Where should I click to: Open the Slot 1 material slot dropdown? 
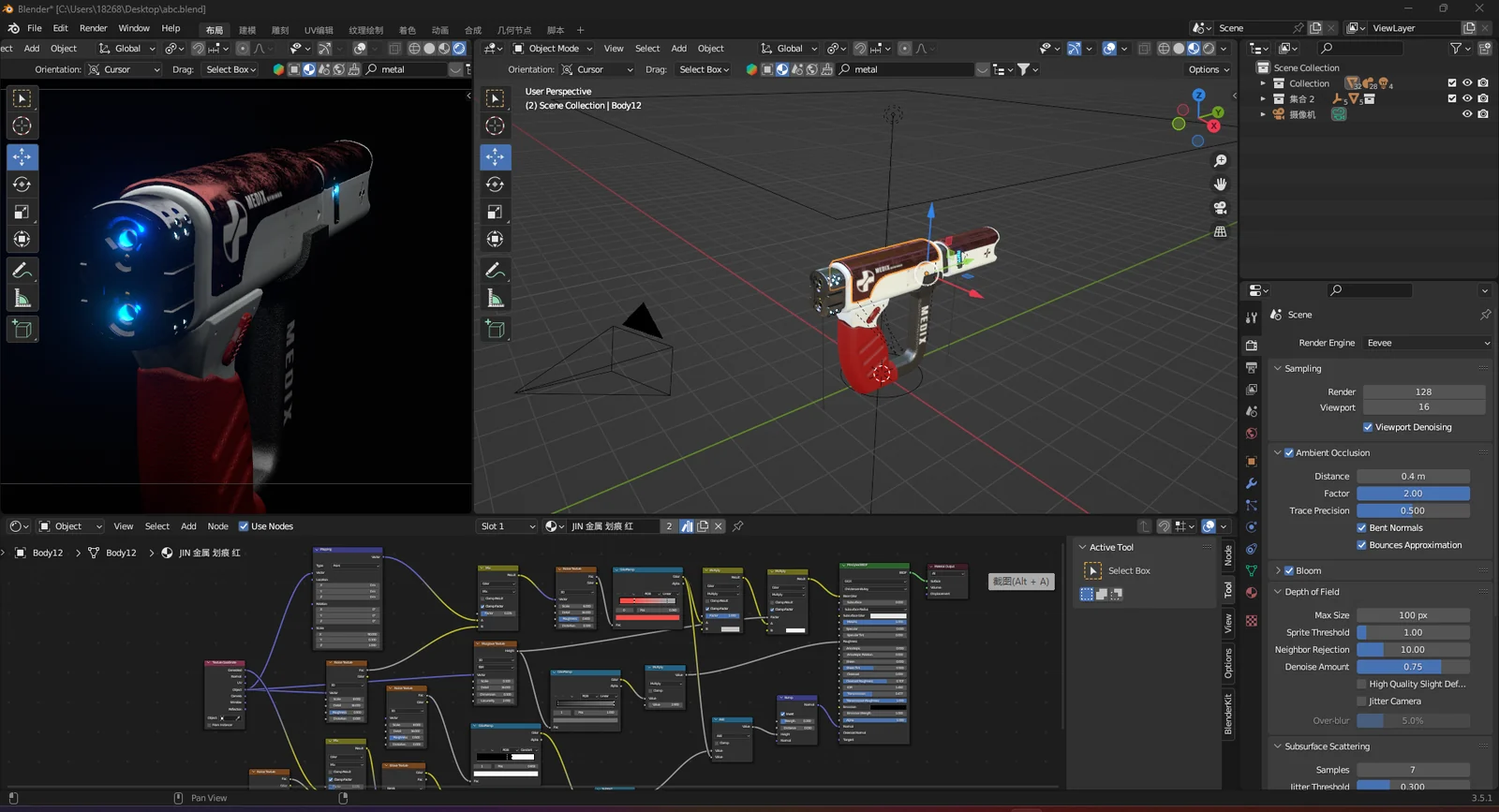(x=508, y=526)
